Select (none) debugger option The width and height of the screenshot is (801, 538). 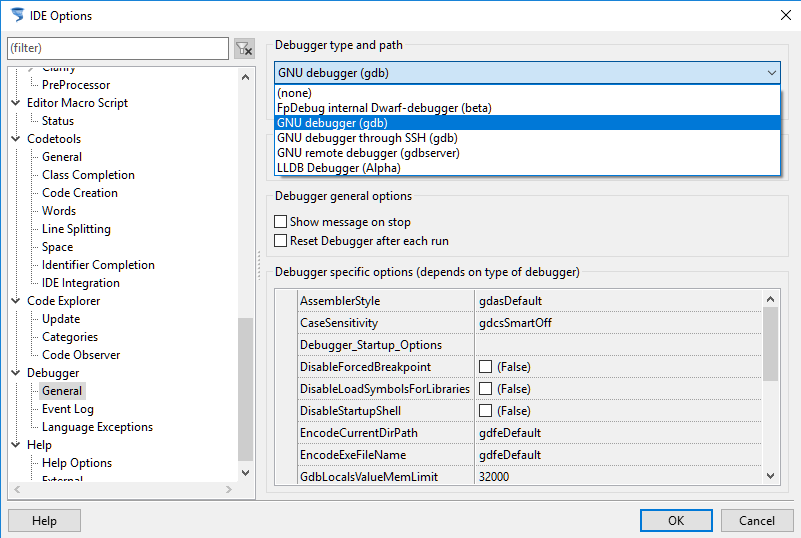pyautogui.click(x=527, y=93)
